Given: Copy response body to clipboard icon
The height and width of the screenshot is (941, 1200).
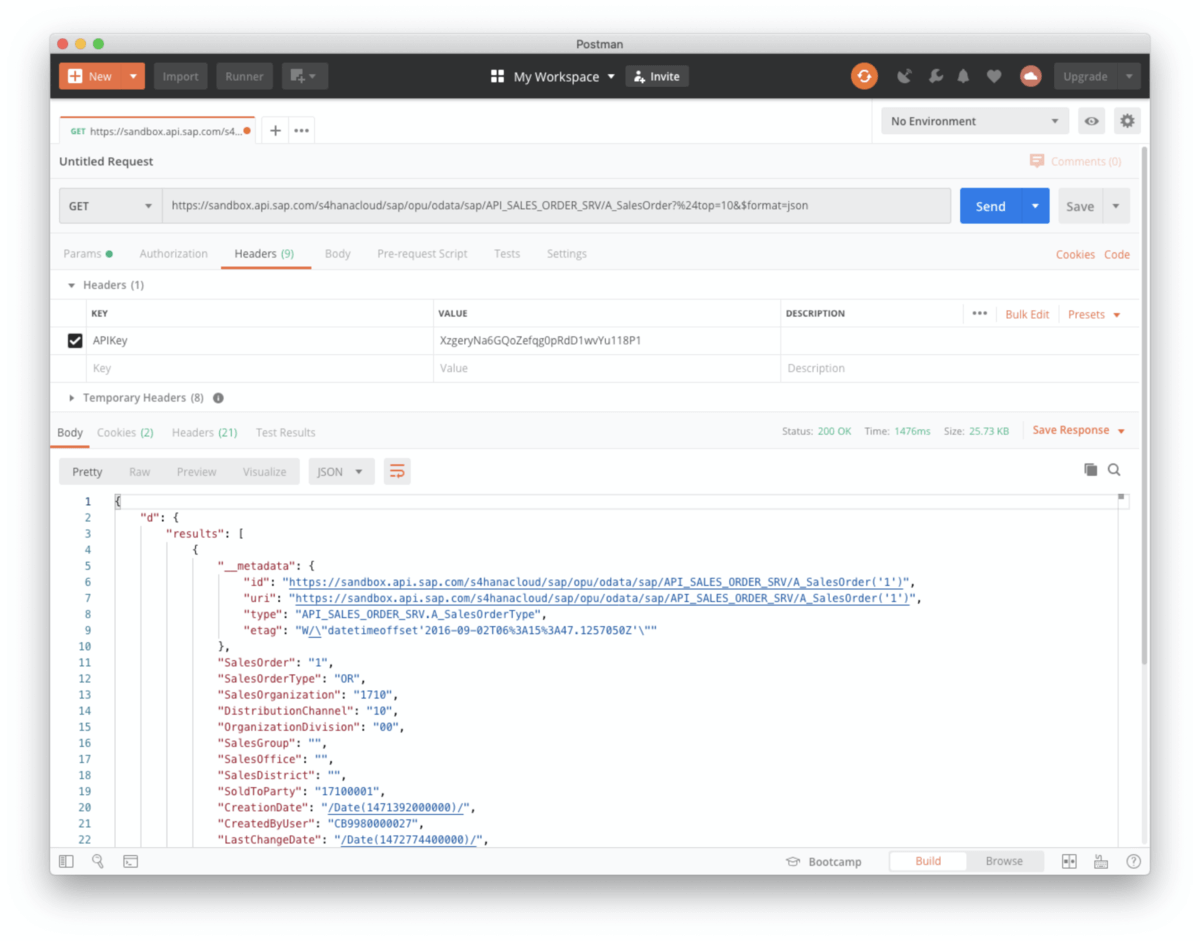Looking at the screenshot, I should point(1091,470).
